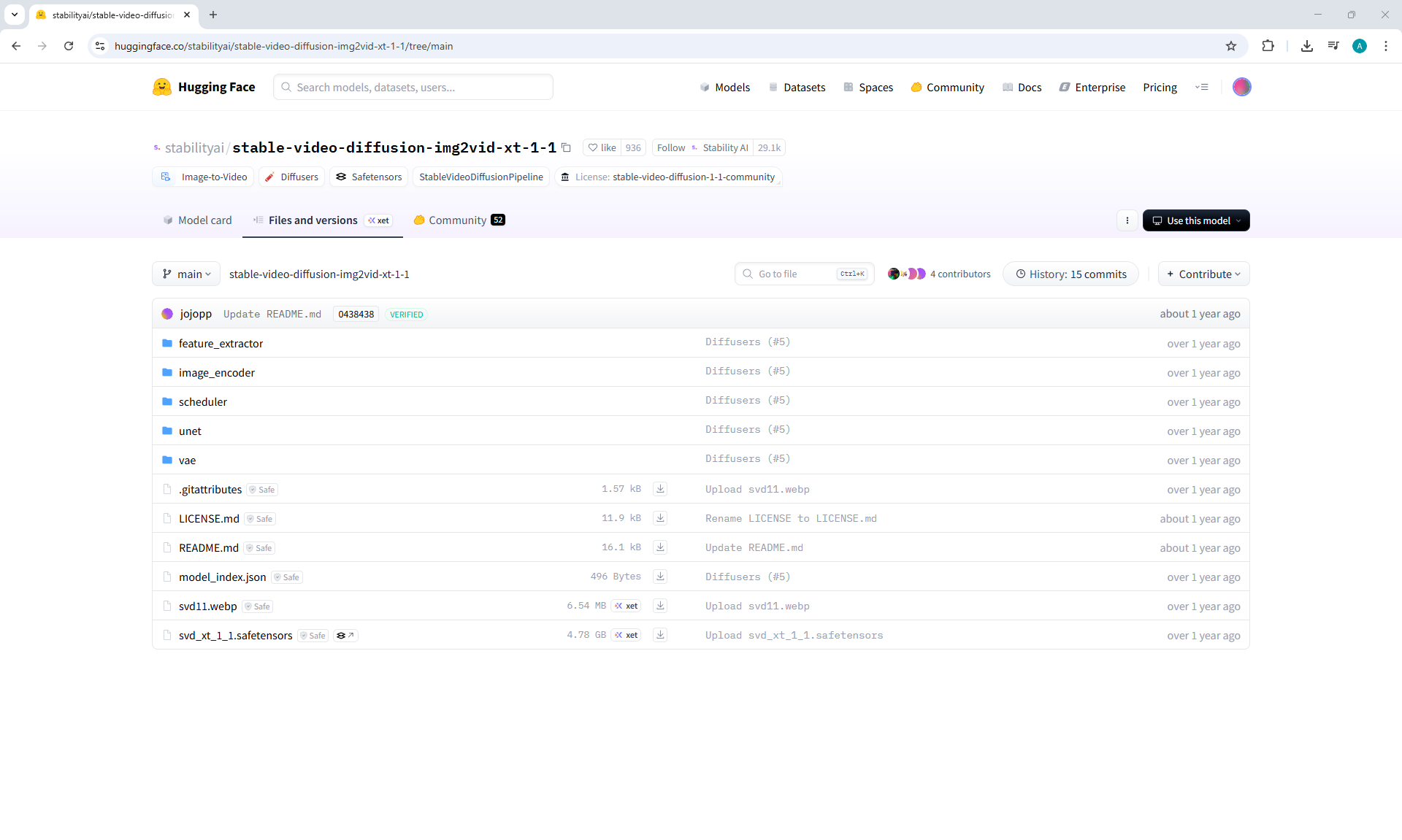Open the Pricing page

click(x=1160, y=87)
